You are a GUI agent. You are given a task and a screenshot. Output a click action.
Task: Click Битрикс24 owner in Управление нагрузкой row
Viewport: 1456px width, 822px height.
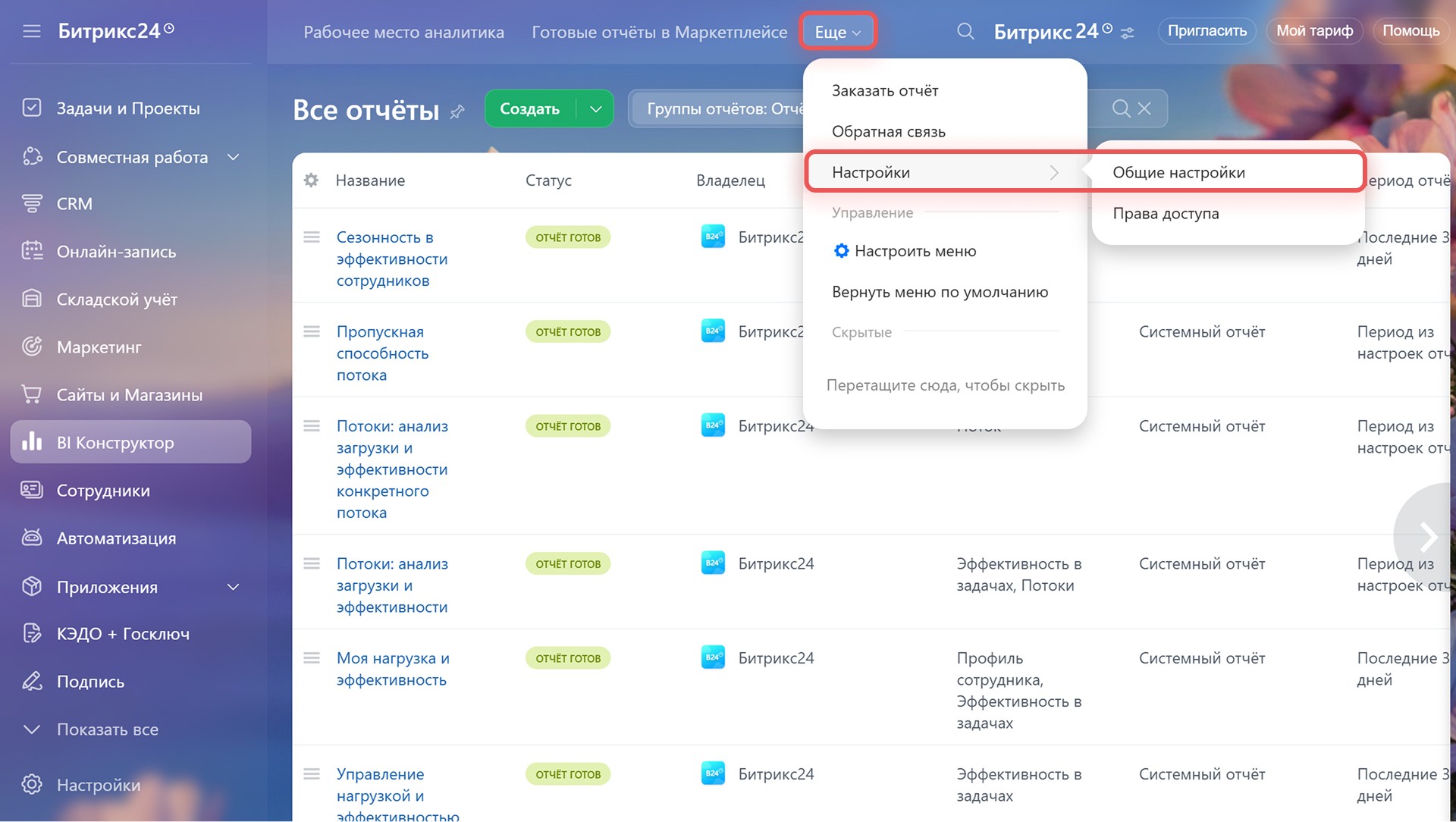pos(776,774)
